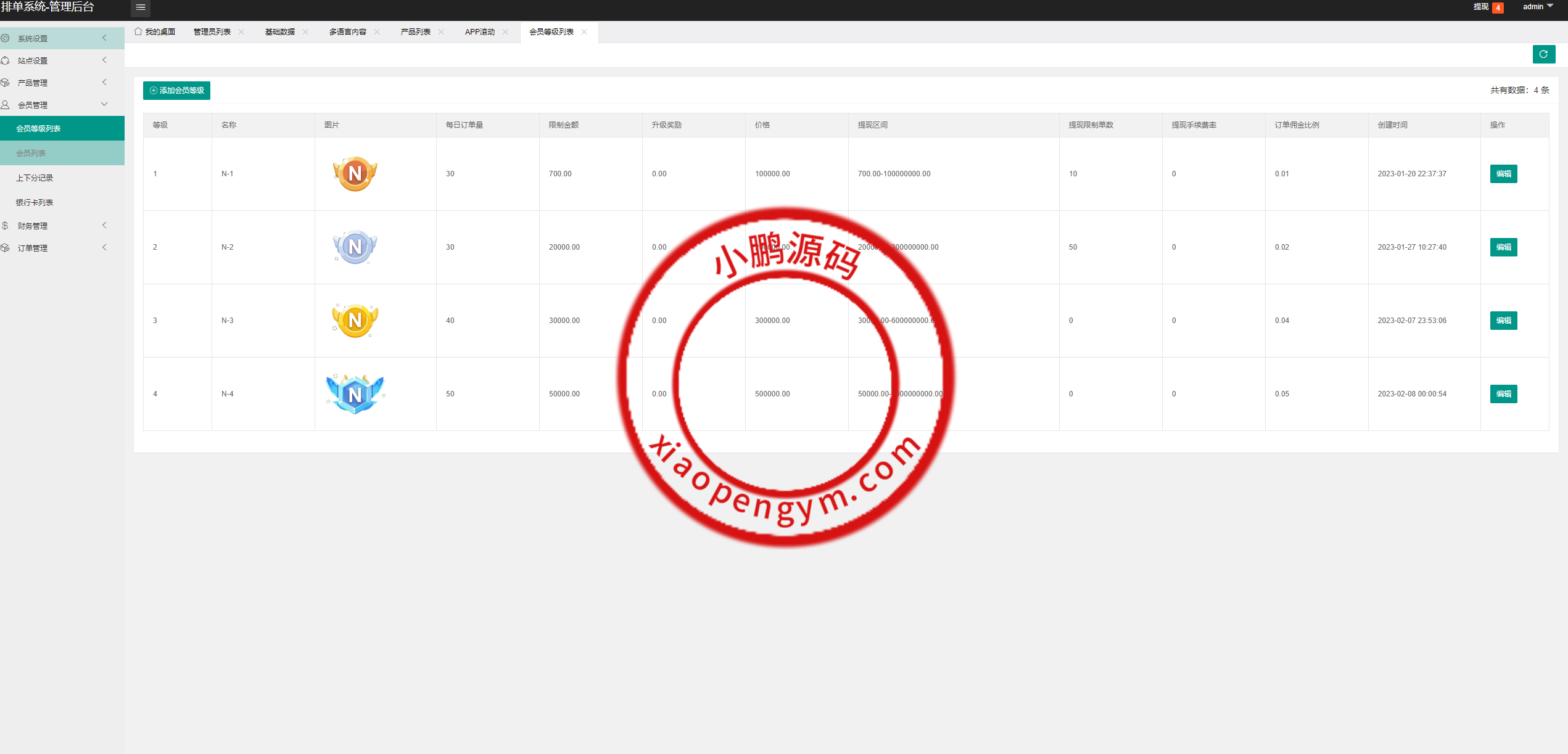This screenshot has height=754, width=1568.
Task: Click 编辑 button for N-3 level
Action: click(1503, 321)
